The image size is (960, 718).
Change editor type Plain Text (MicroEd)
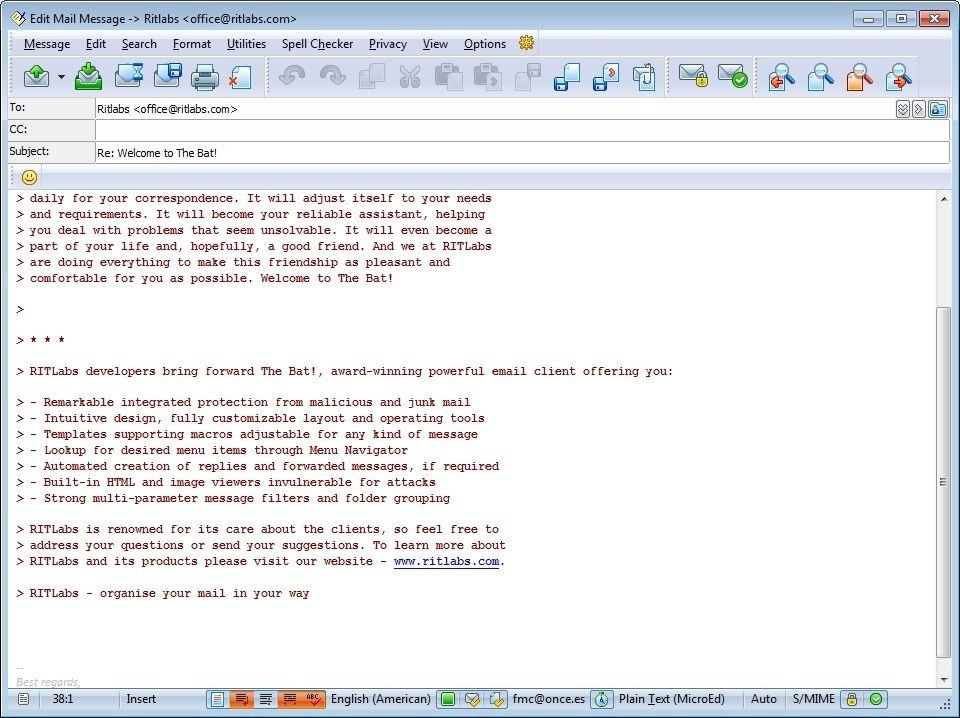coord(672,699)
